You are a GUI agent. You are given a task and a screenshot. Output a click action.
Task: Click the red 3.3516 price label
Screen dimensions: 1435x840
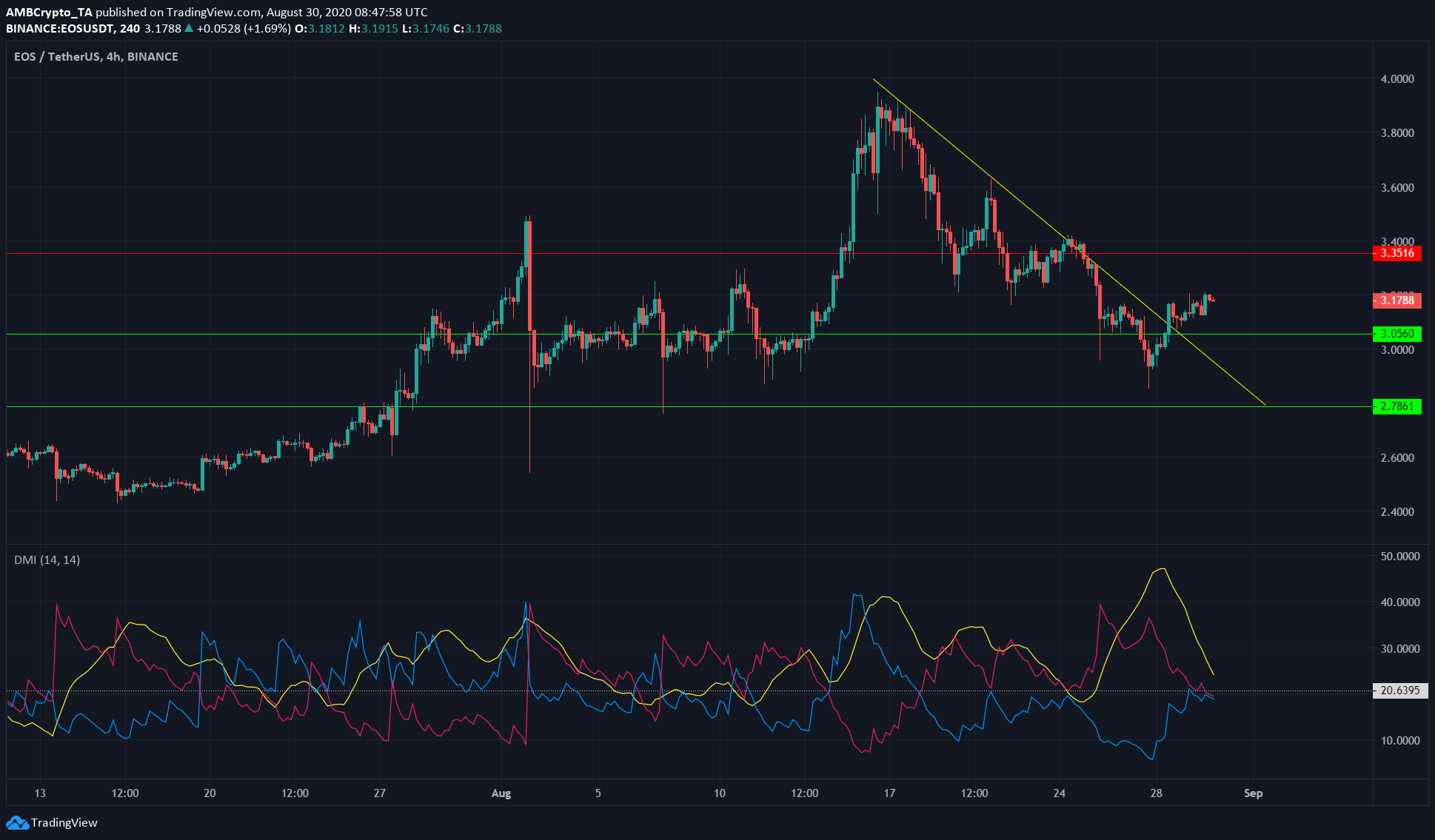tap(1396, 253)
